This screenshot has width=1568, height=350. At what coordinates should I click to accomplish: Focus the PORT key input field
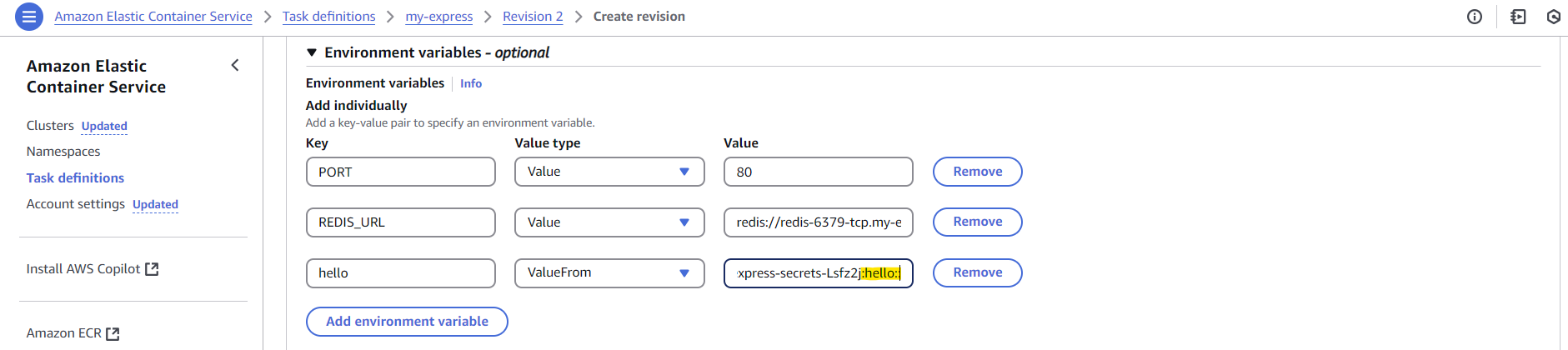(401, 172)
